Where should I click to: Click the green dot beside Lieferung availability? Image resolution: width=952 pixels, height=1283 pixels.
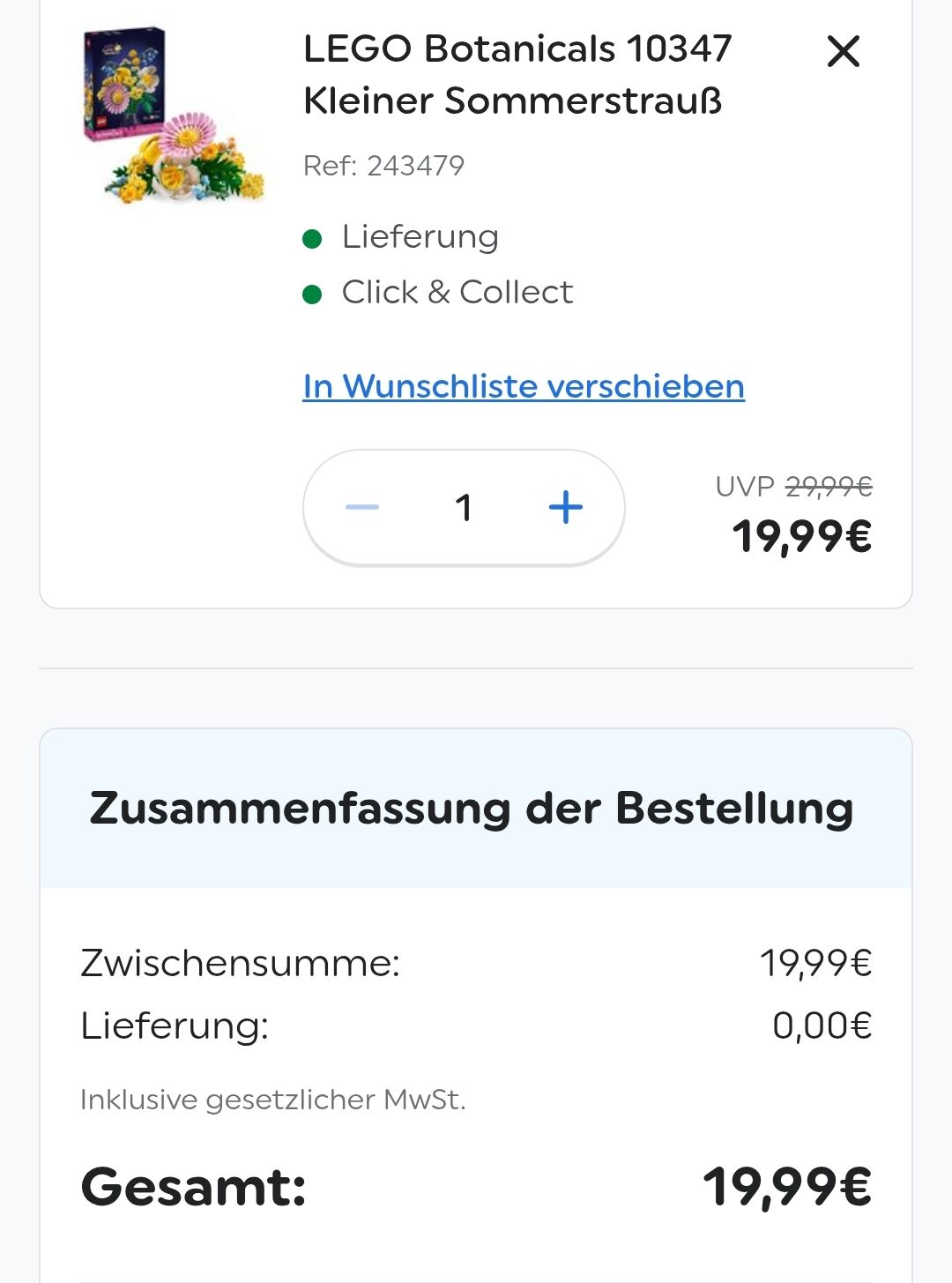pos(312,239)
